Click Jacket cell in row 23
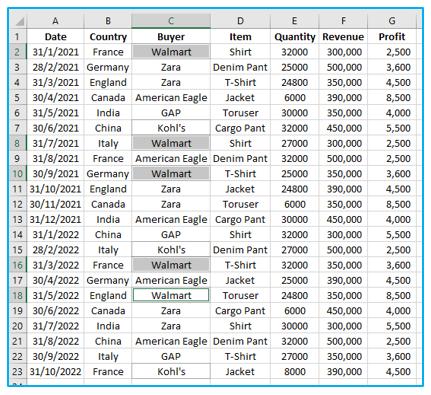The height and width of the screenshot is (395, 431). coord(240,372)
